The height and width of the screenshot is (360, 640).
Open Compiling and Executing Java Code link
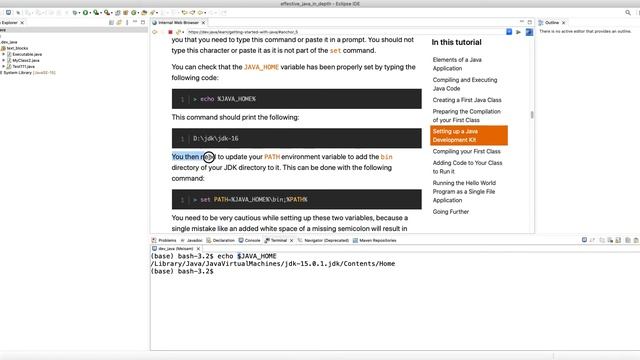click(465, 84)
